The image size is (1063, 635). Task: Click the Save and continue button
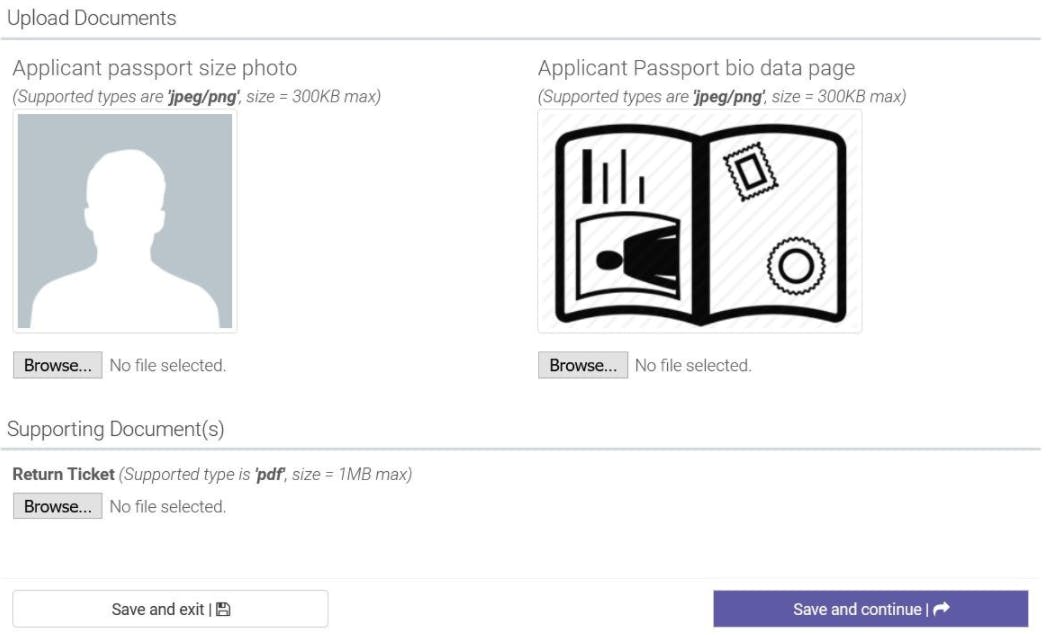870,609
